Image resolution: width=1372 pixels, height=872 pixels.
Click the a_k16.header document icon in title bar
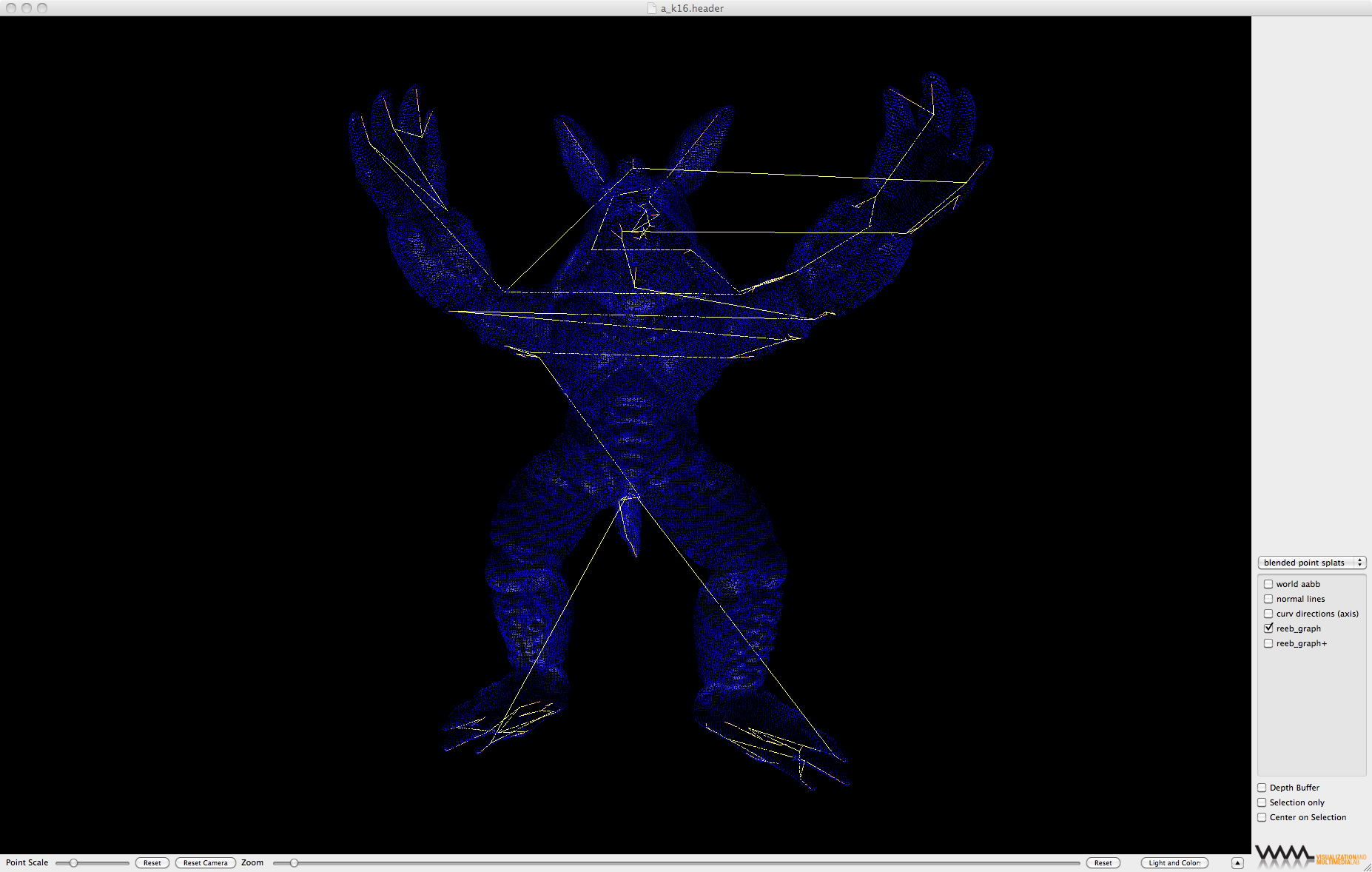tap(651, 8)
